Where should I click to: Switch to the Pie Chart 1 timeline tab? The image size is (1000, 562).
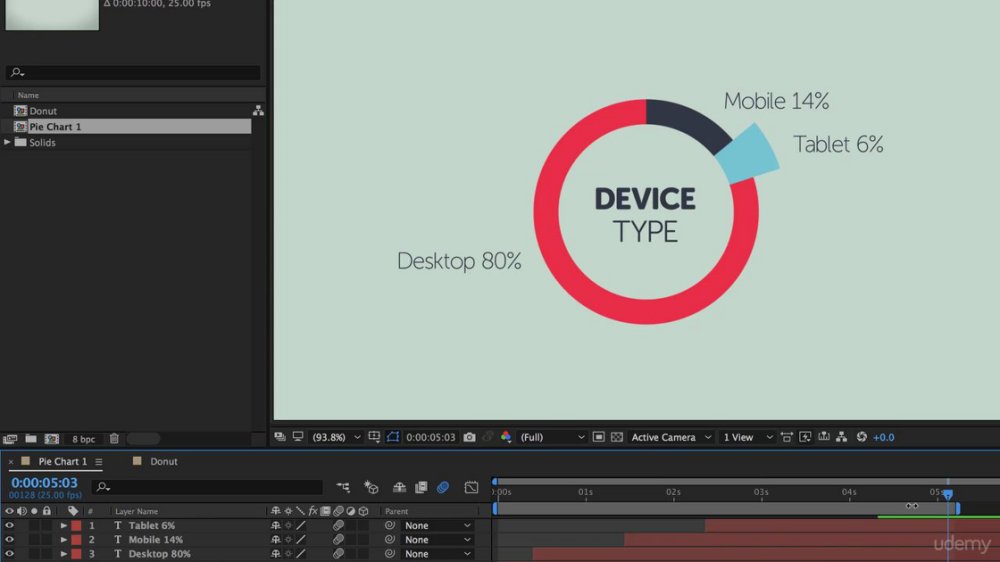(x=62, y=461)
